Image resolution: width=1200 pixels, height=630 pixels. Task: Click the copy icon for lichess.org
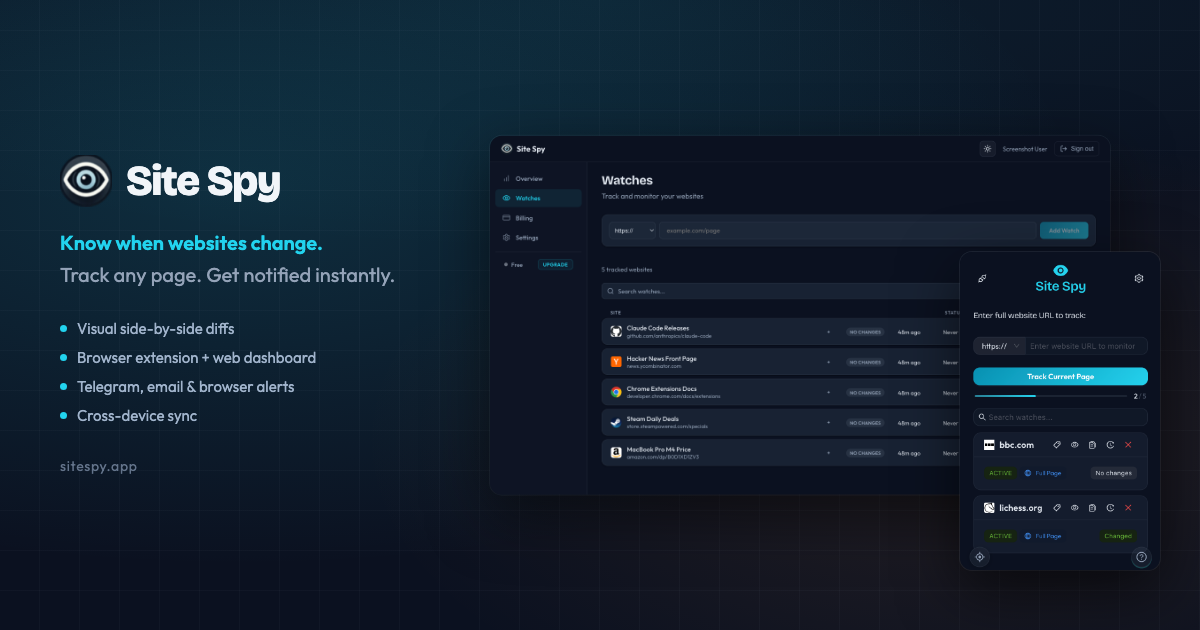[x=1091, y=508]
